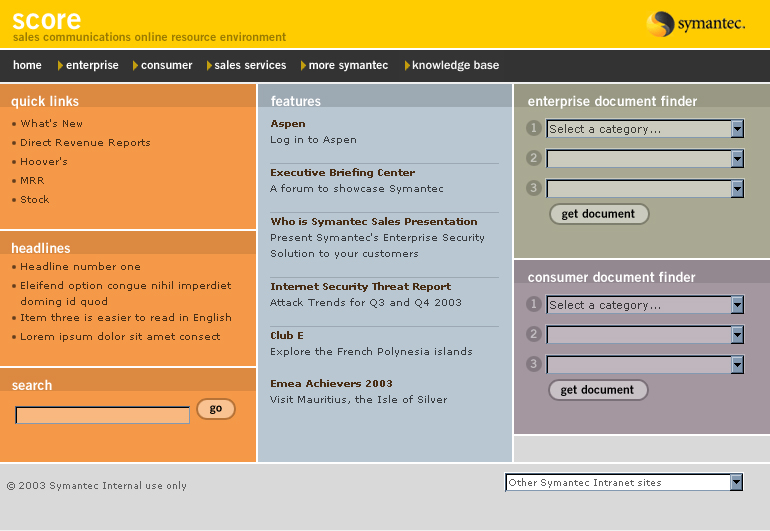This screenshot has width=770, height=531.
Task: Expand consumer finder dropdown three
Action: pos(645,364)
